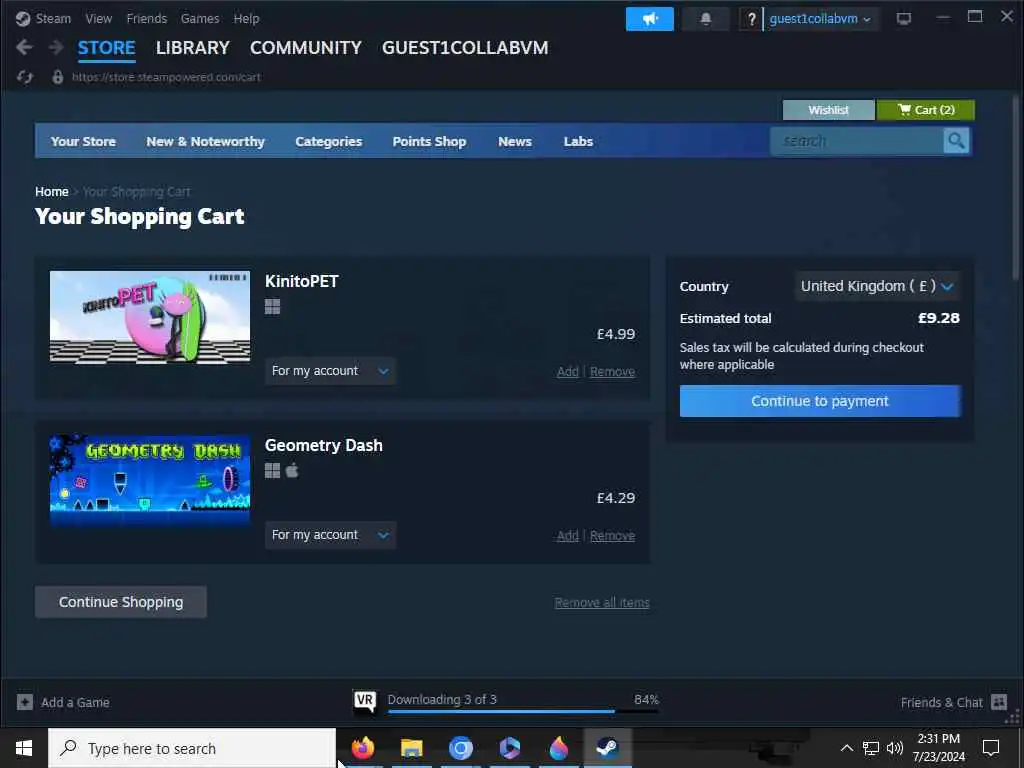Click the Home breadcrumb

tap(52, 191)
